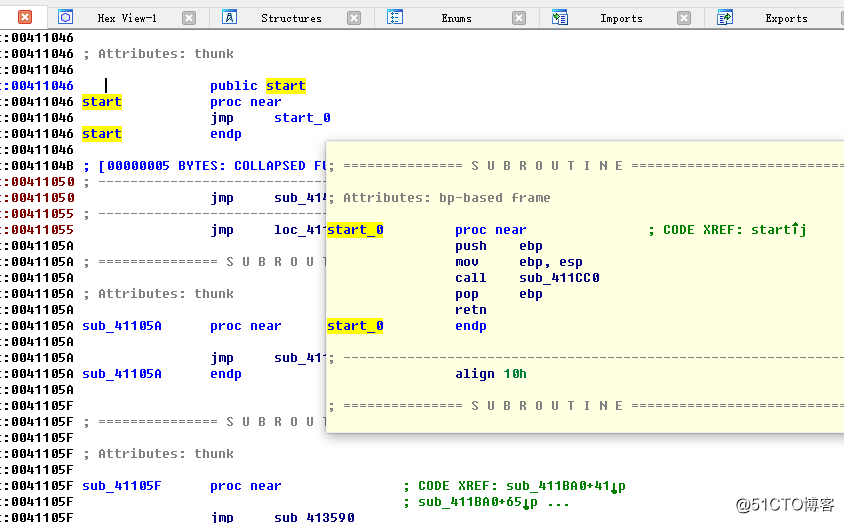Click 'sub_41105A' label at endp
Image resolution: width=844 pixels, height=523 pixels.
coord(122,374)
